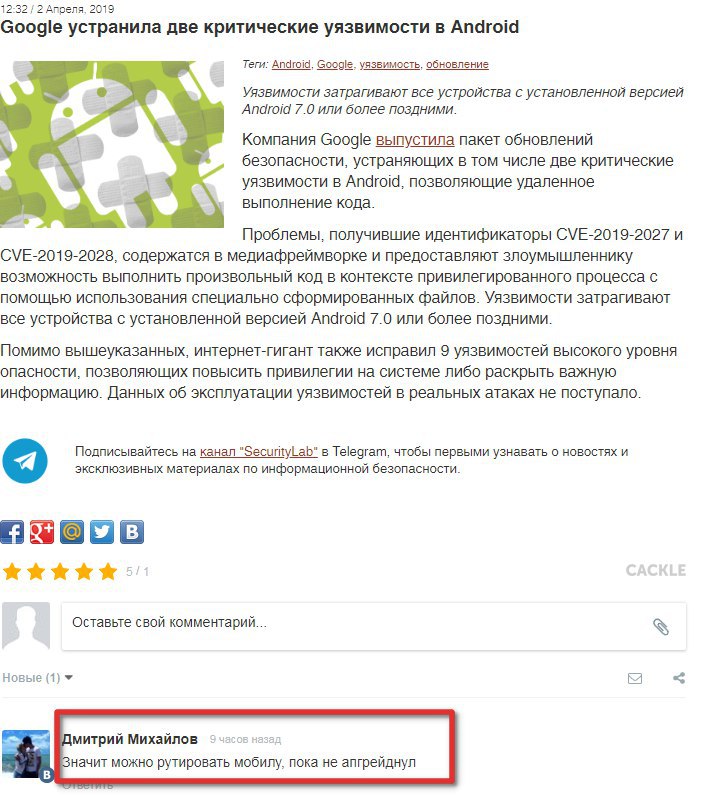Click the comments share icon
The height and width of the screenshot is (797, 709).
click(679, 678)
